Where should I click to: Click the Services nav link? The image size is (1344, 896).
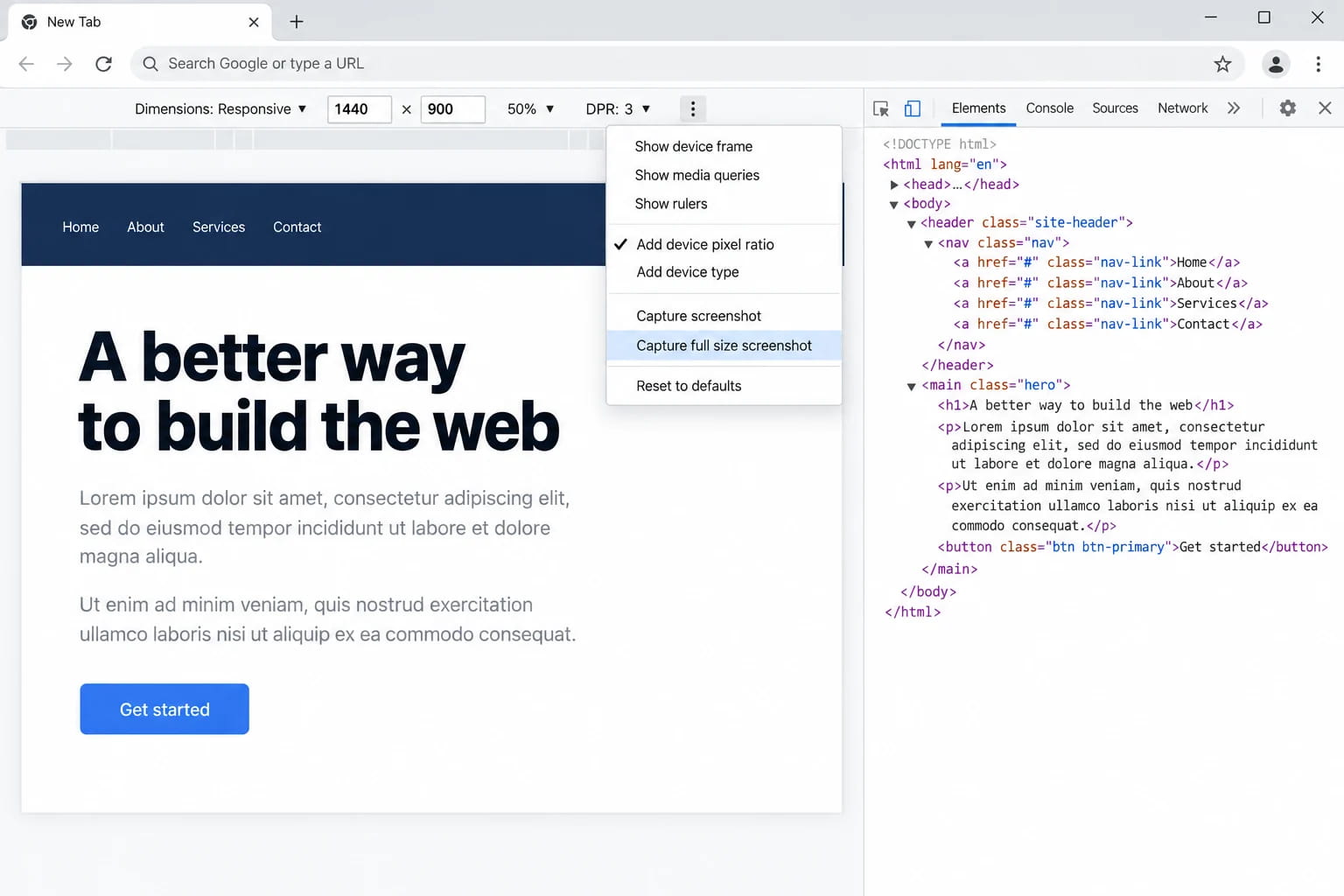pyautogui.click(x=219, y=227)
